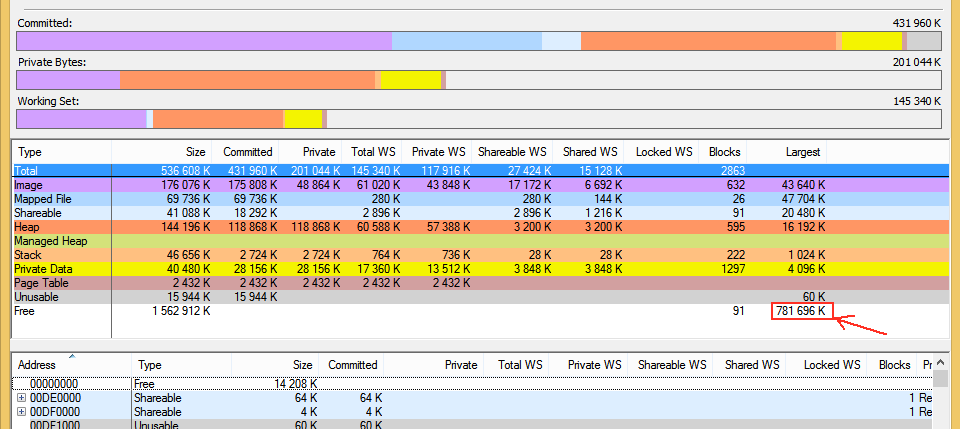The width and height of the screenshot is (960, 429).
Task: Expand the 00DF0000 address tree node
Action: click(22, 412)
